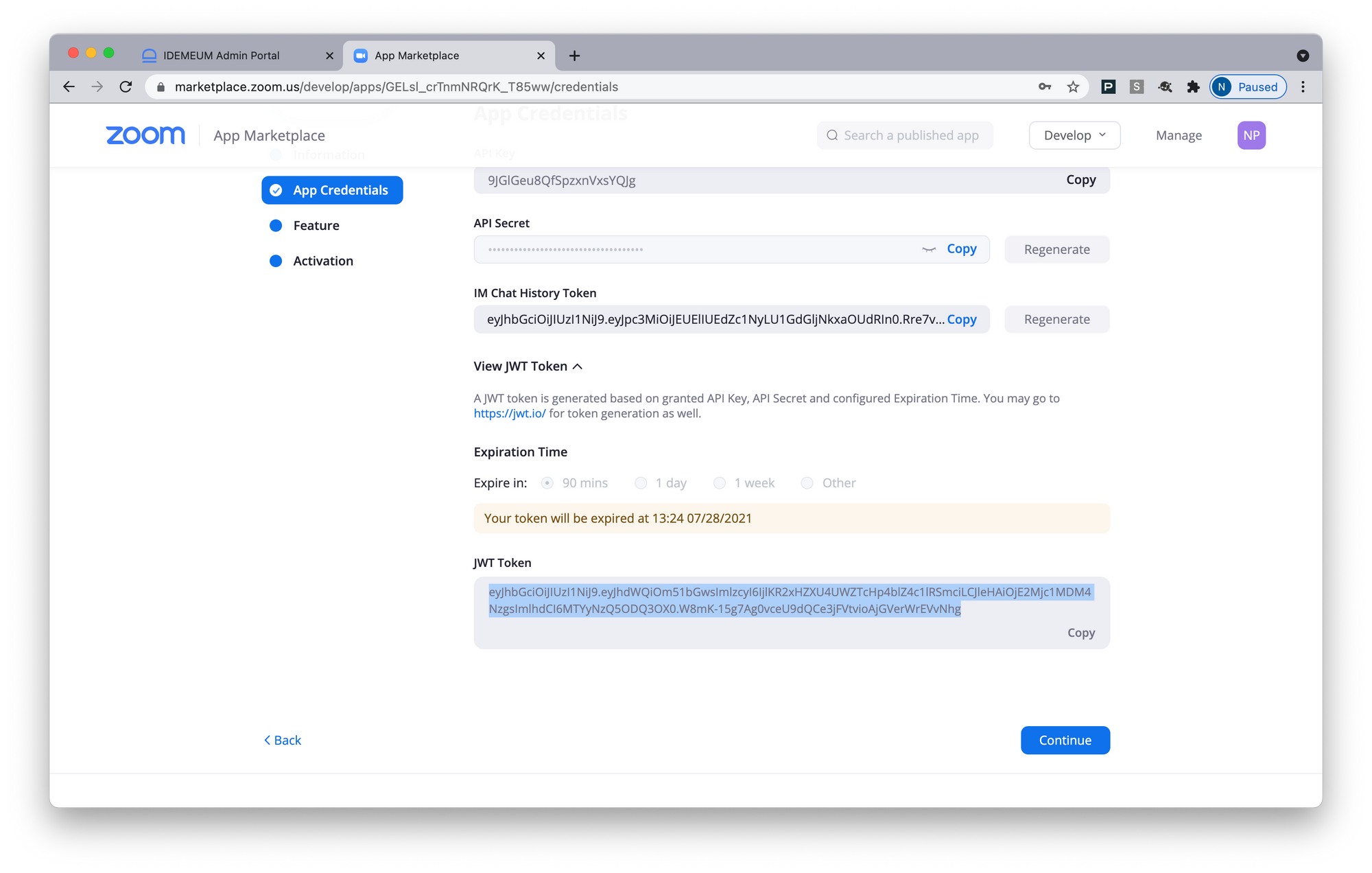Open the S extension icon
The image size is (1372, 873).
click(x=1136, y=86)
